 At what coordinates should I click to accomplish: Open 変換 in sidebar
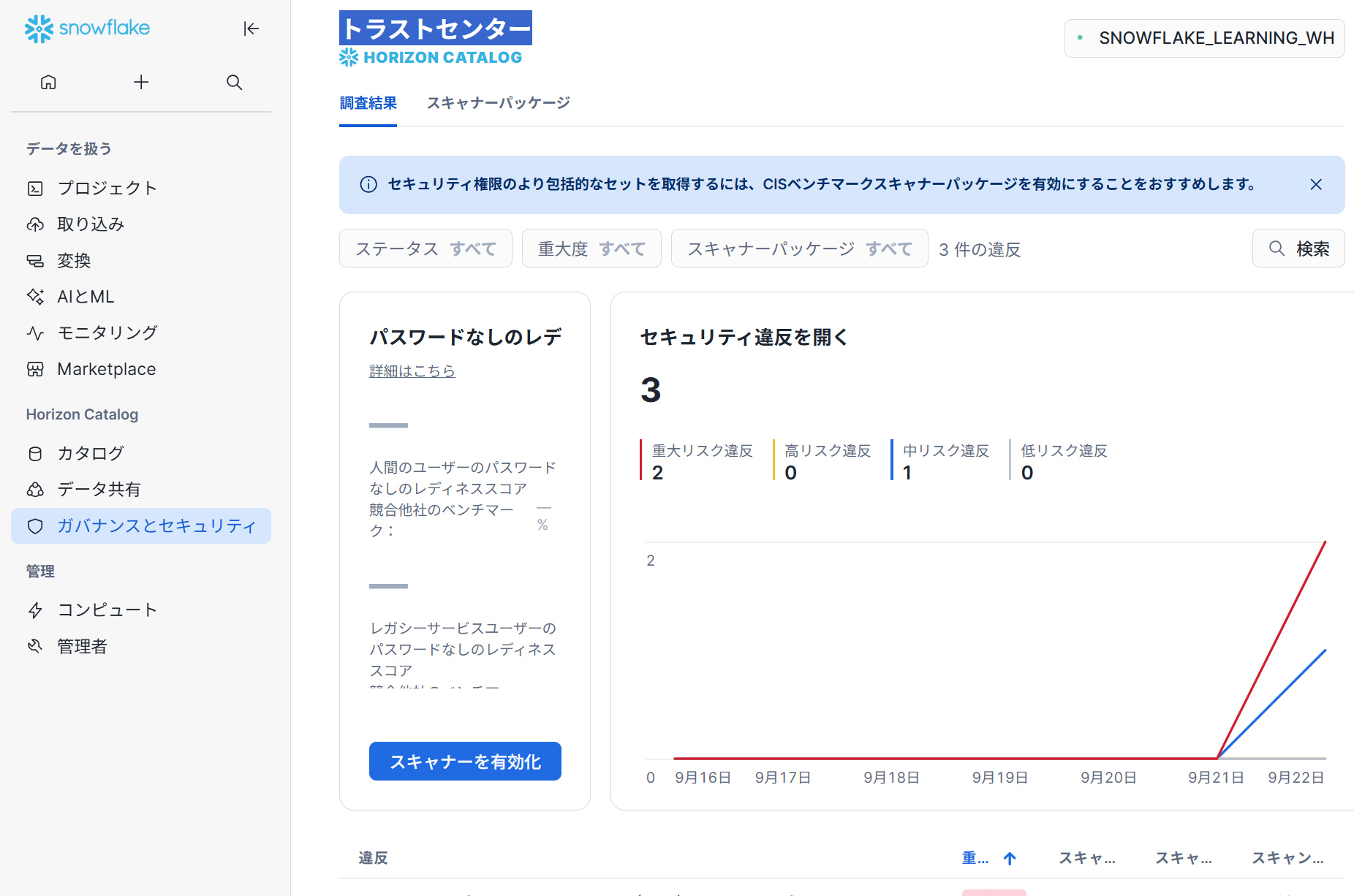click(141, 261)
